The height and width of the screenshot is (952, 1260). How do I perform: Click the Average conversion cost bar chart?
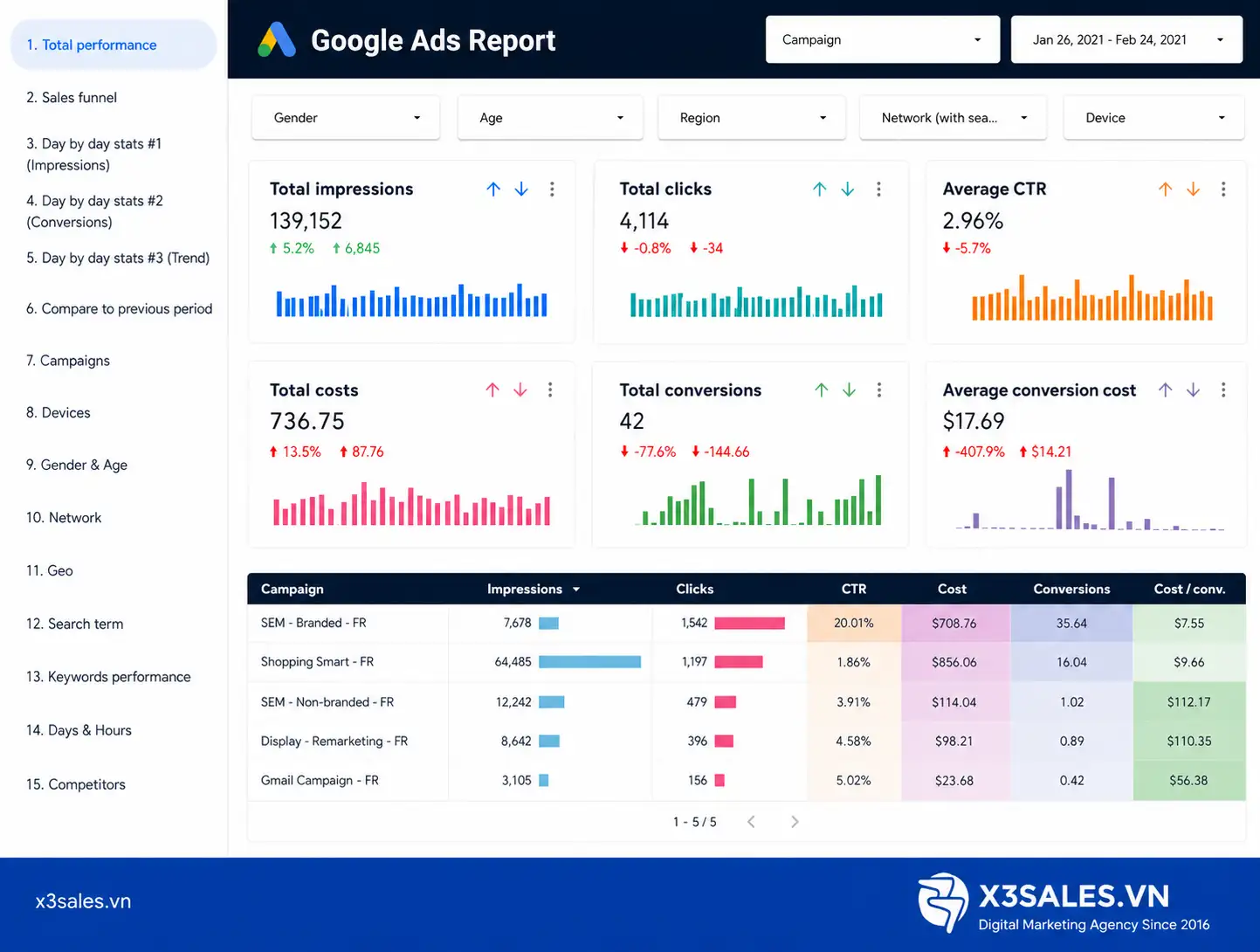1090,500
